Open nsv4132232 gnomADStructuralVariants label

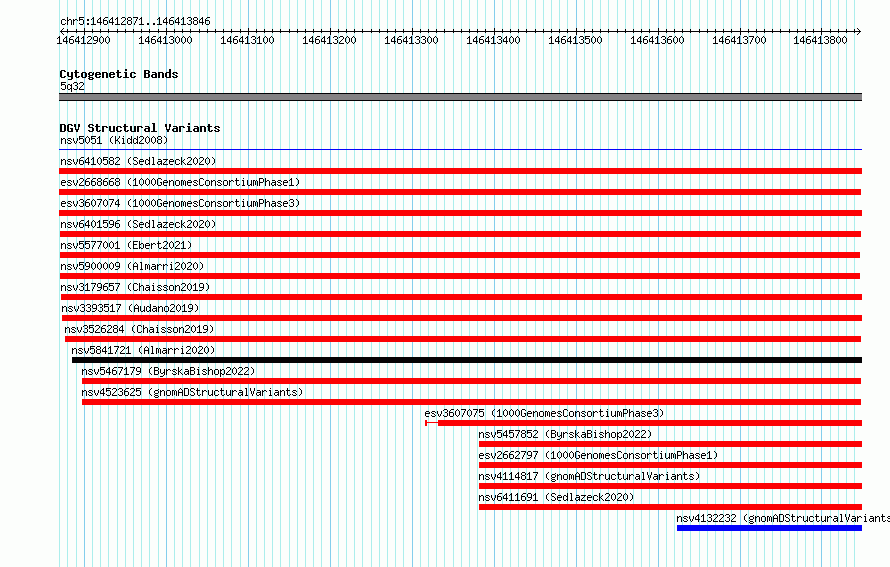[x=783, y=518]
